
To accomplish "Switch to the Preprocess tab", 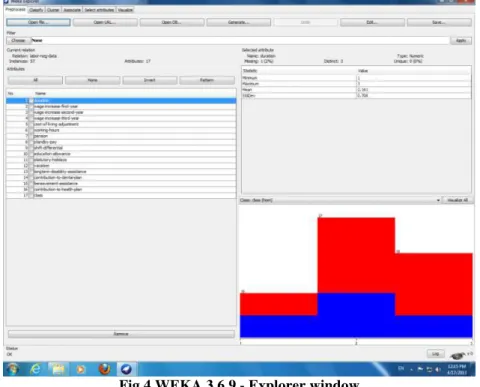I will (x=15, y=9).
